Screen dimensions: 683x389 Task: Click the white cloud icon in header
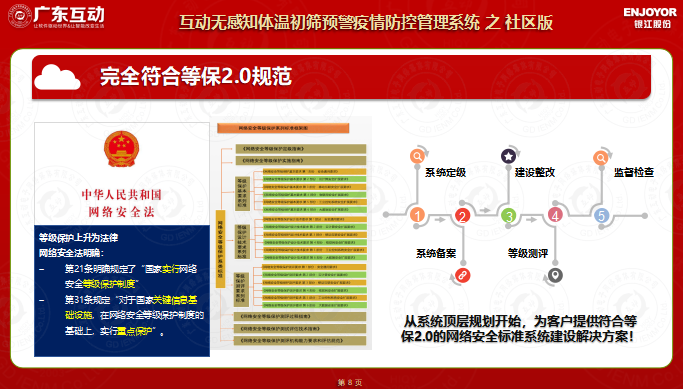[57, 77]
